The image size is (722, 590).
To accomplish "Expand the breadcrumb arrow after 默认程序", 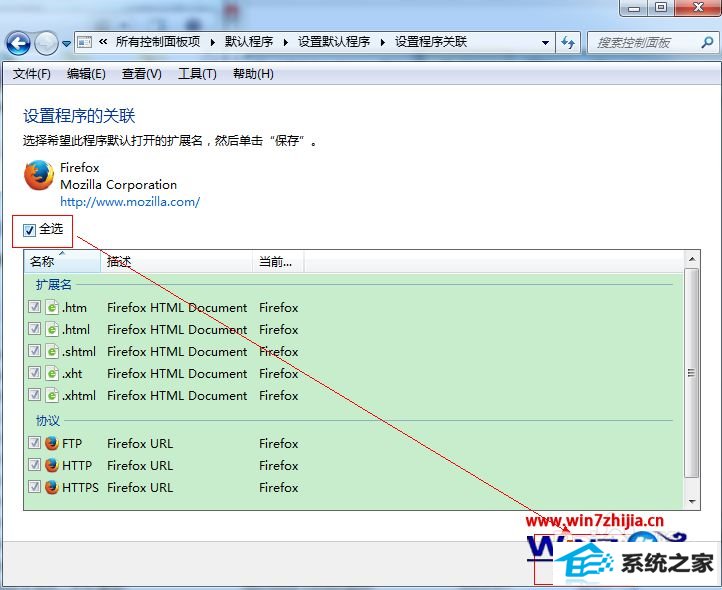I will pyautogui.click(x=284, y=42).
